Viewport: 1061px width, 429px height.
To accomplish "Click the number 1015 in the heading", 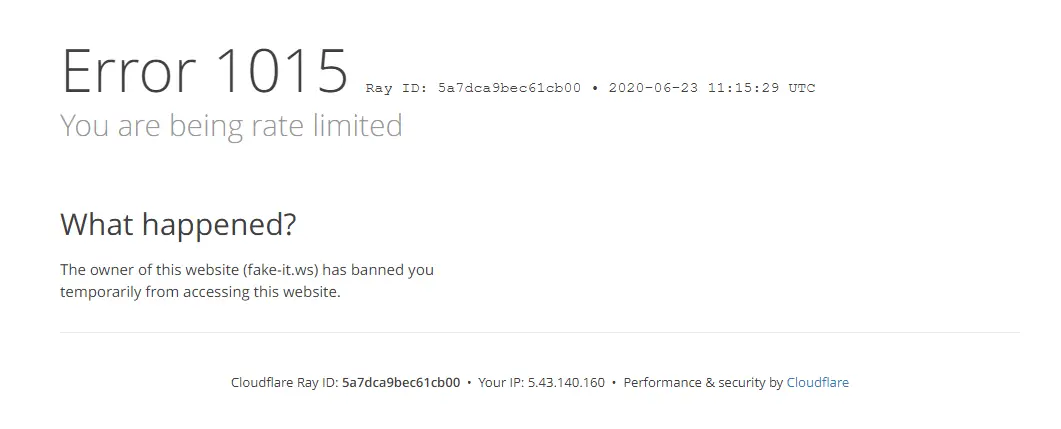I will tap(281, 71).
